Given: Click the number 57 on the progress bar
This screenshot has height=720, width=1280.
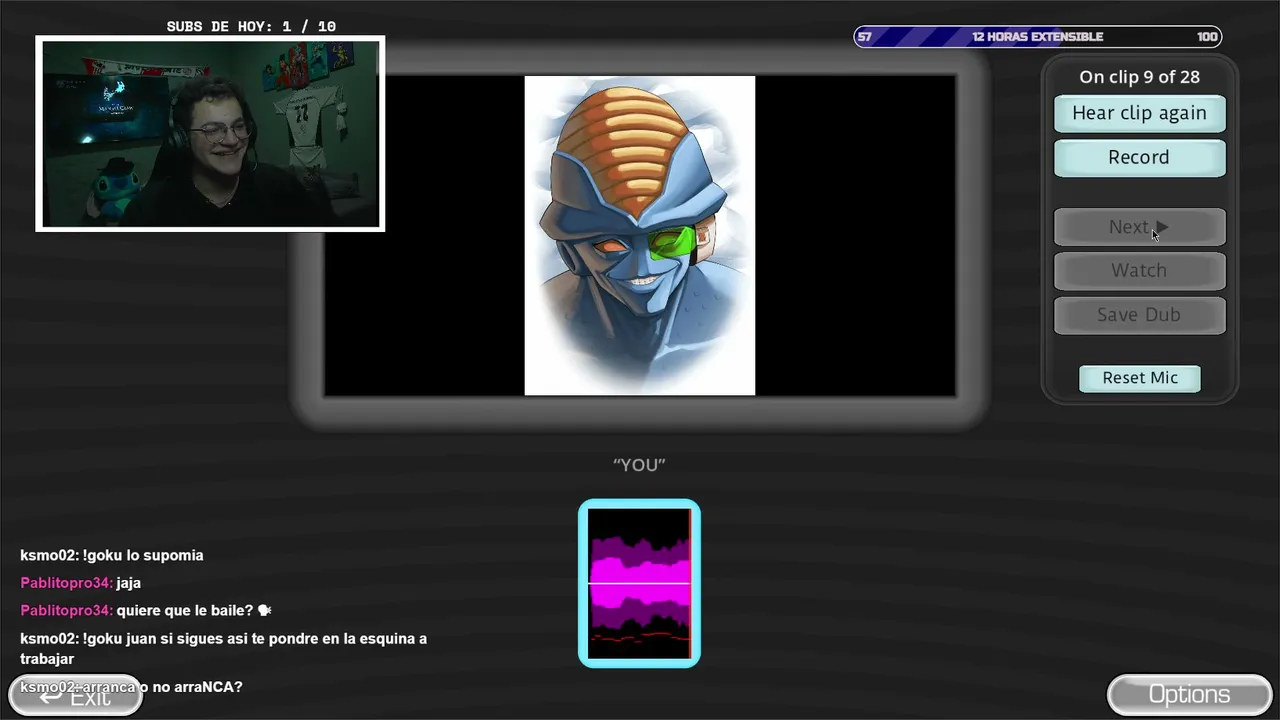Looking at the screenshot, I should [x=865, y=37].
